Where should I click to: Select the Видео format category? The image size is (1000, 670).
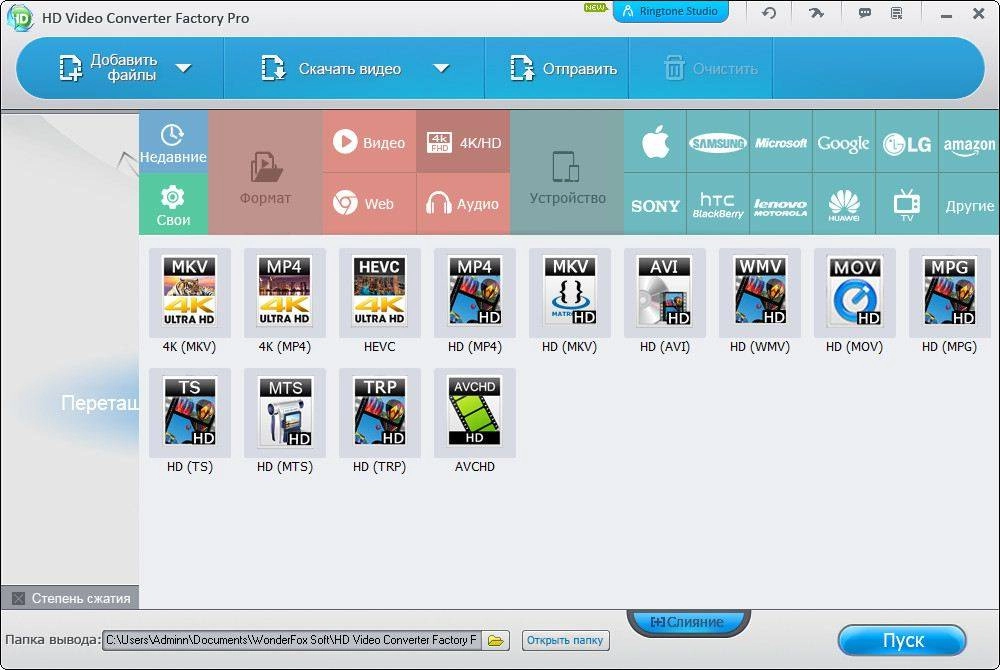coord(369,142)
